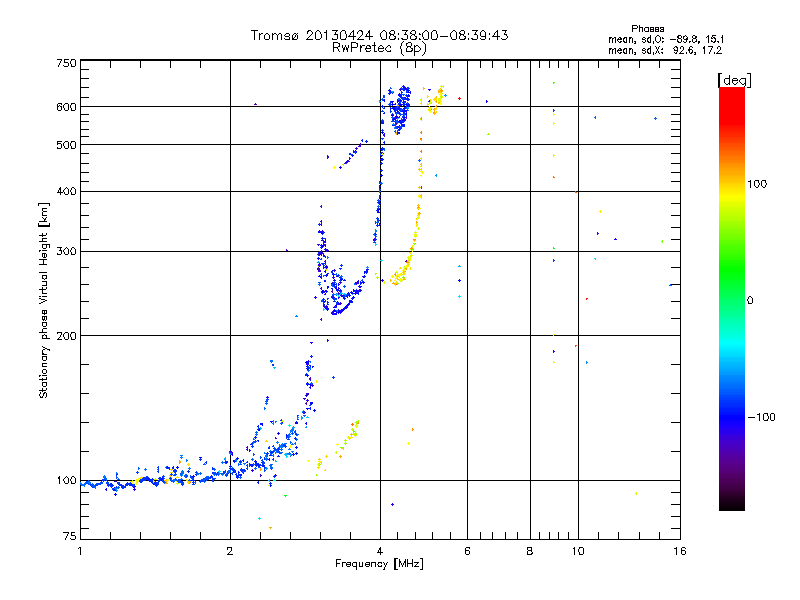This screenshot has width=800, height=600.
Task: Click the x-axis tick label '4'
Action: point(380,551)
